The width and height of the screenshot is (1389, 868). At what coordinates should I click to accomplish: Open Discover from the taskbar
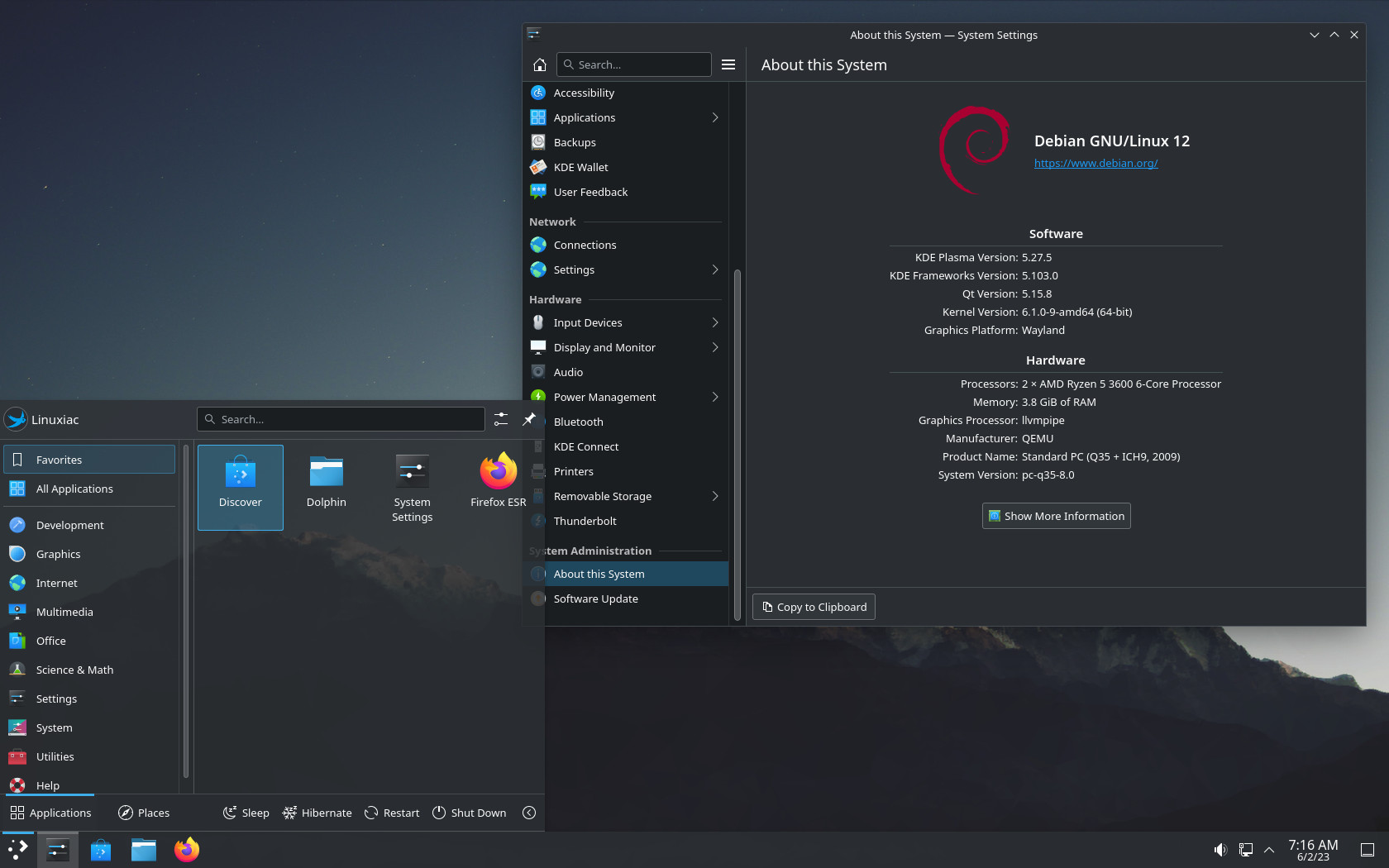(101, 850)
